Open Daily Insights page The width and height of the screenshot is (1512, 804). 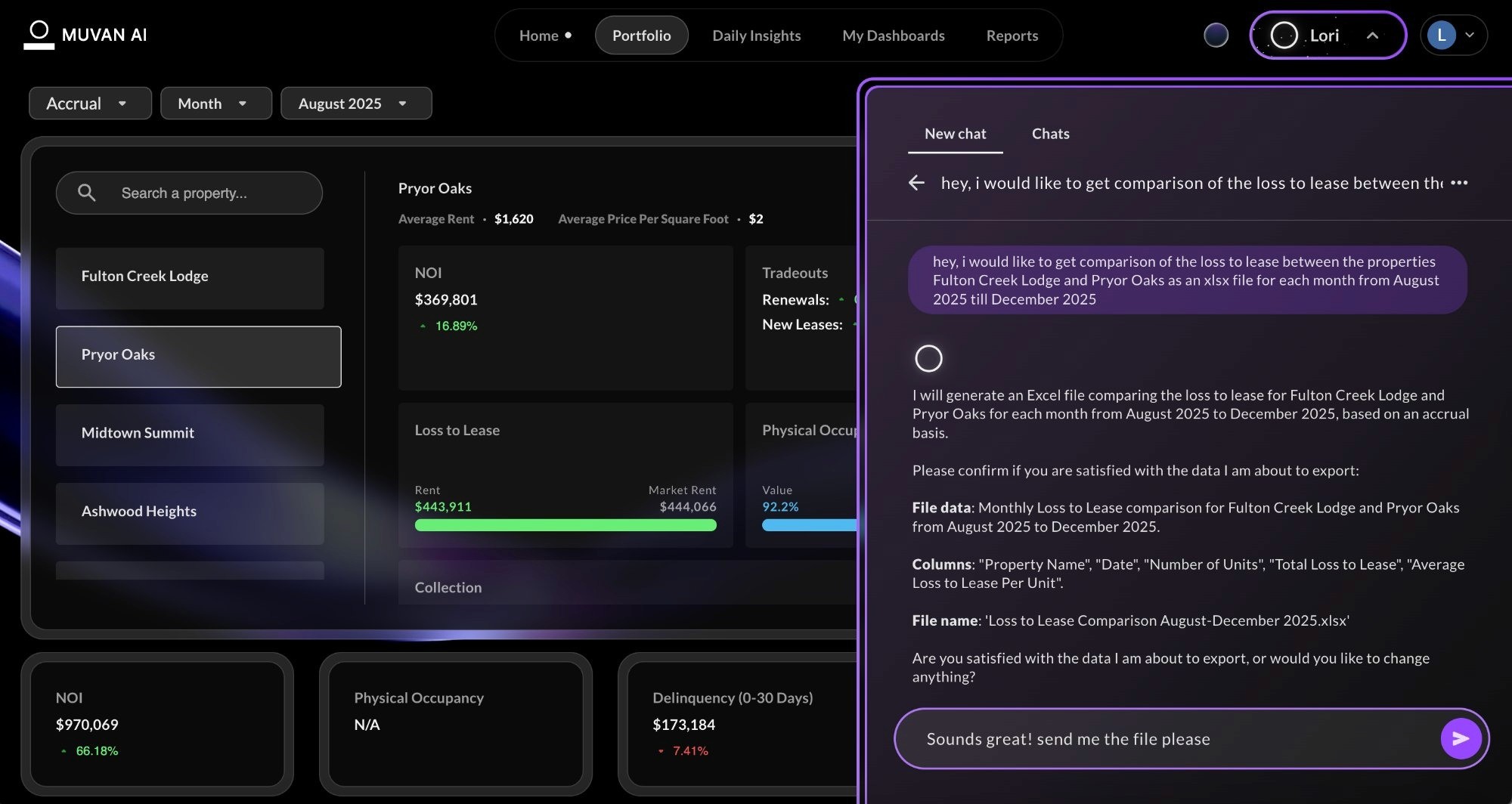point(756,36)
